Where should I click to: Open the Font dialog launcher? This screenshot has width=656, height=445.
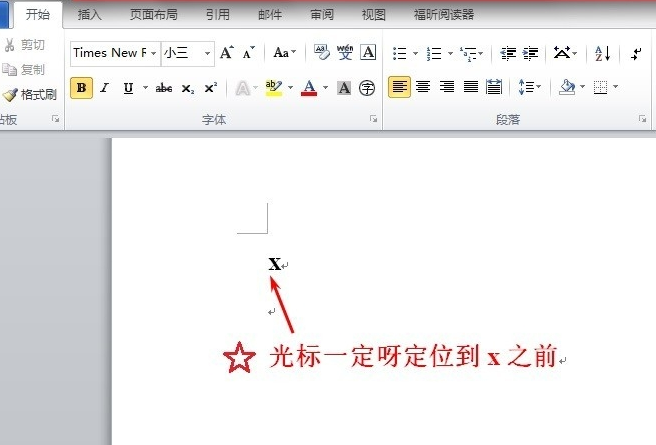373,119
